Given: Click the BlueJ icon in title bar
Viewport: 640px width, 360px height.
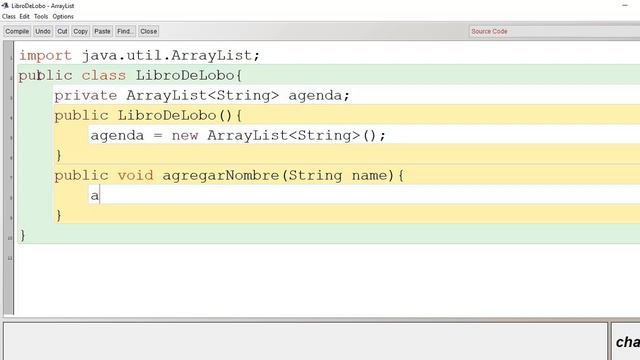Looking at the screenshot, I should [5, 6].
